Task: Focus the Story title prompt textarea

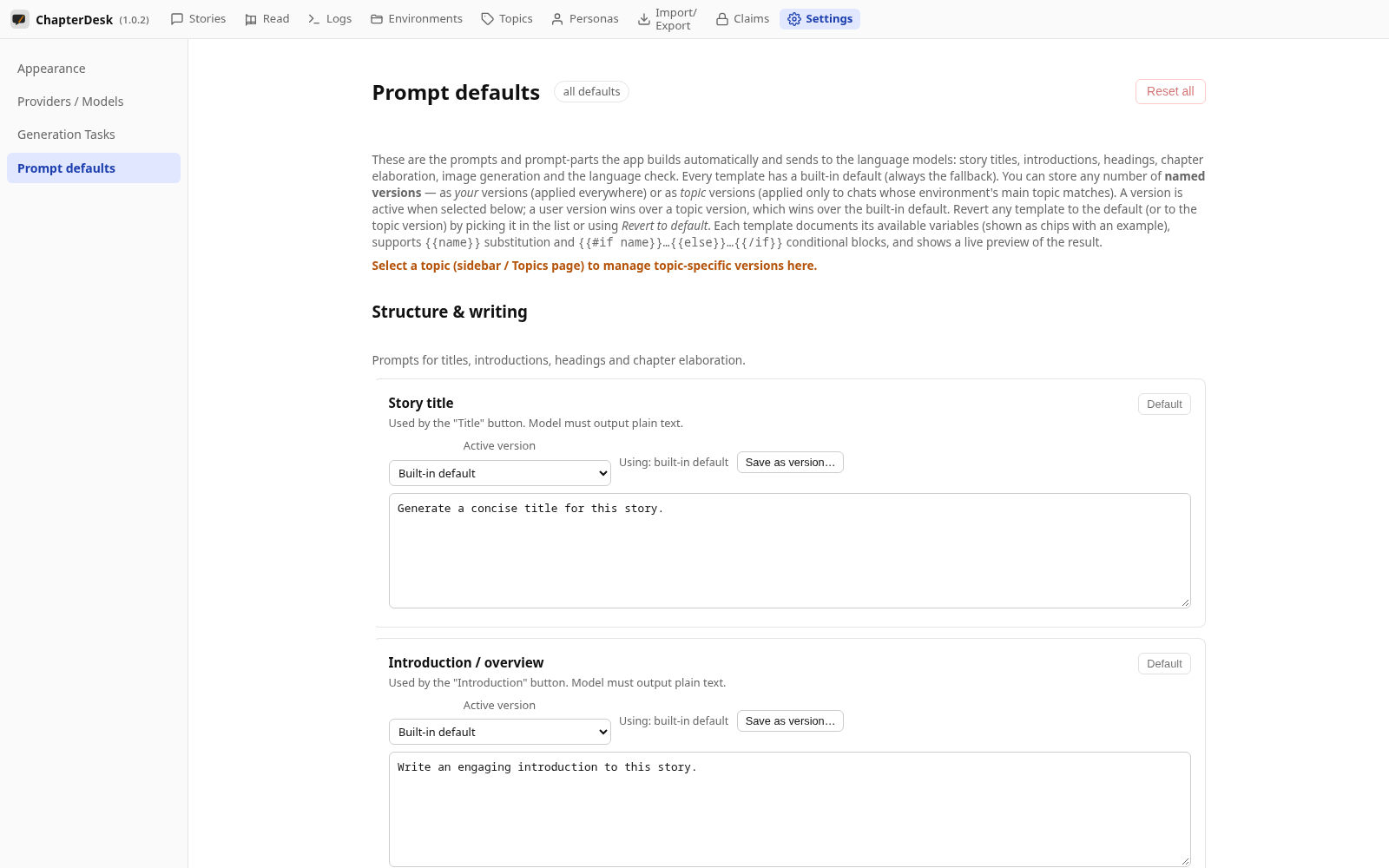Action: coord(790,550)
